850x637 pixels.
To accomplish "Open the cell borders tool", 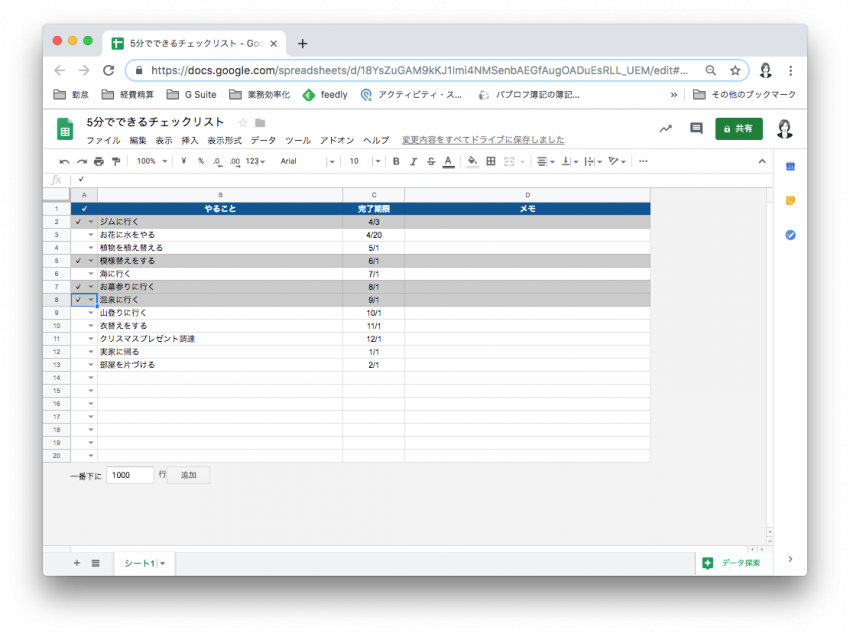I will point(490,161).
